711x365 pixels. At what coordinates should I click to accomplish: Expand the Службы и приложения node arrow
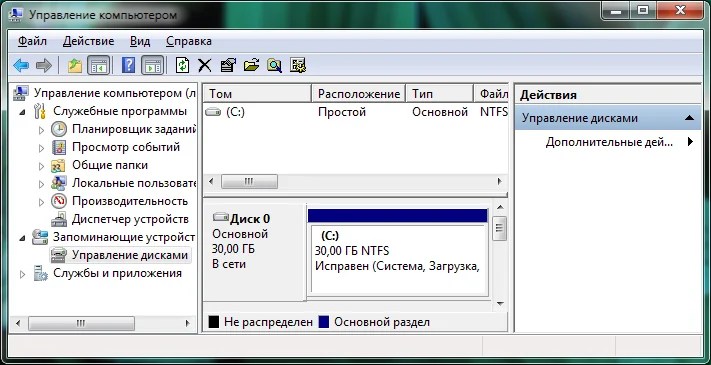(22, 273)
